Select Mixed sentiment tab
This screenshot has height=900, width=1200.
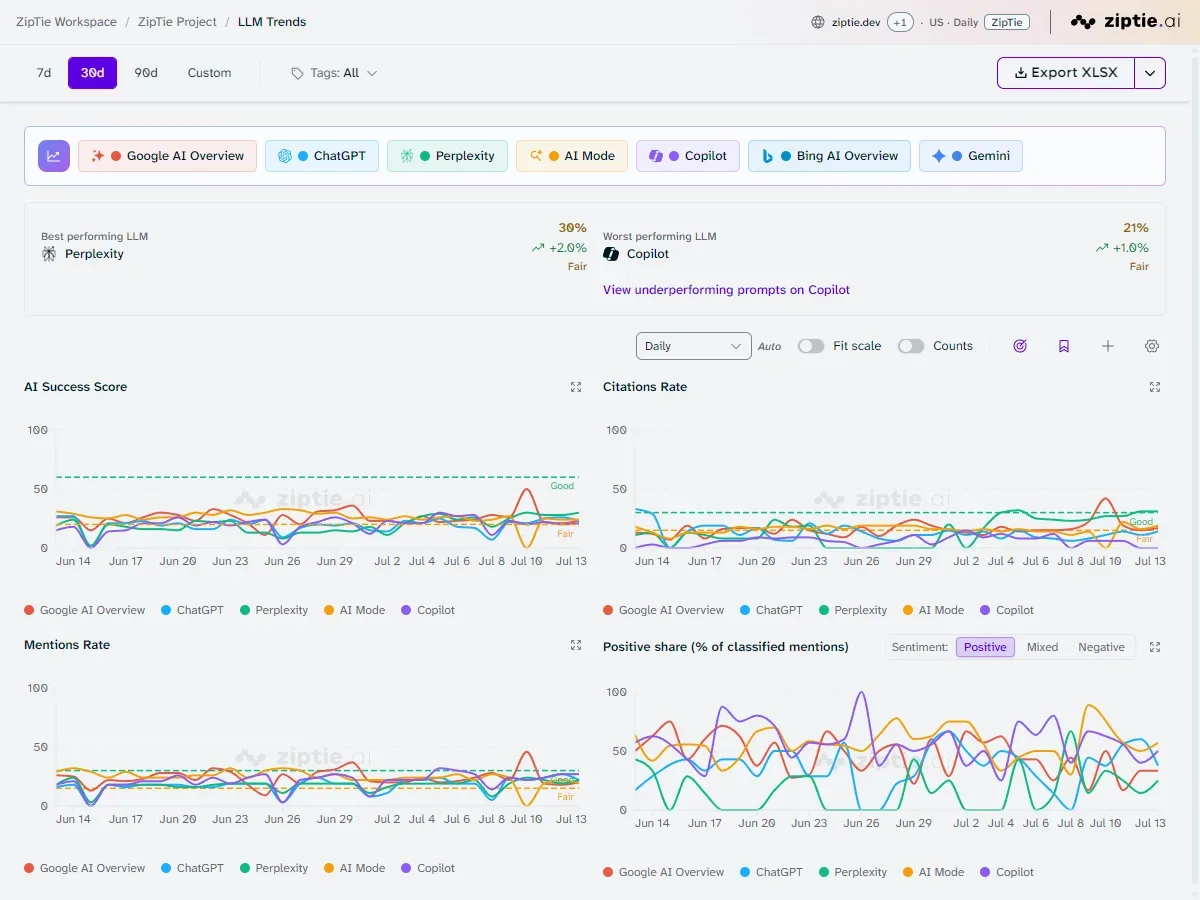1042,647
